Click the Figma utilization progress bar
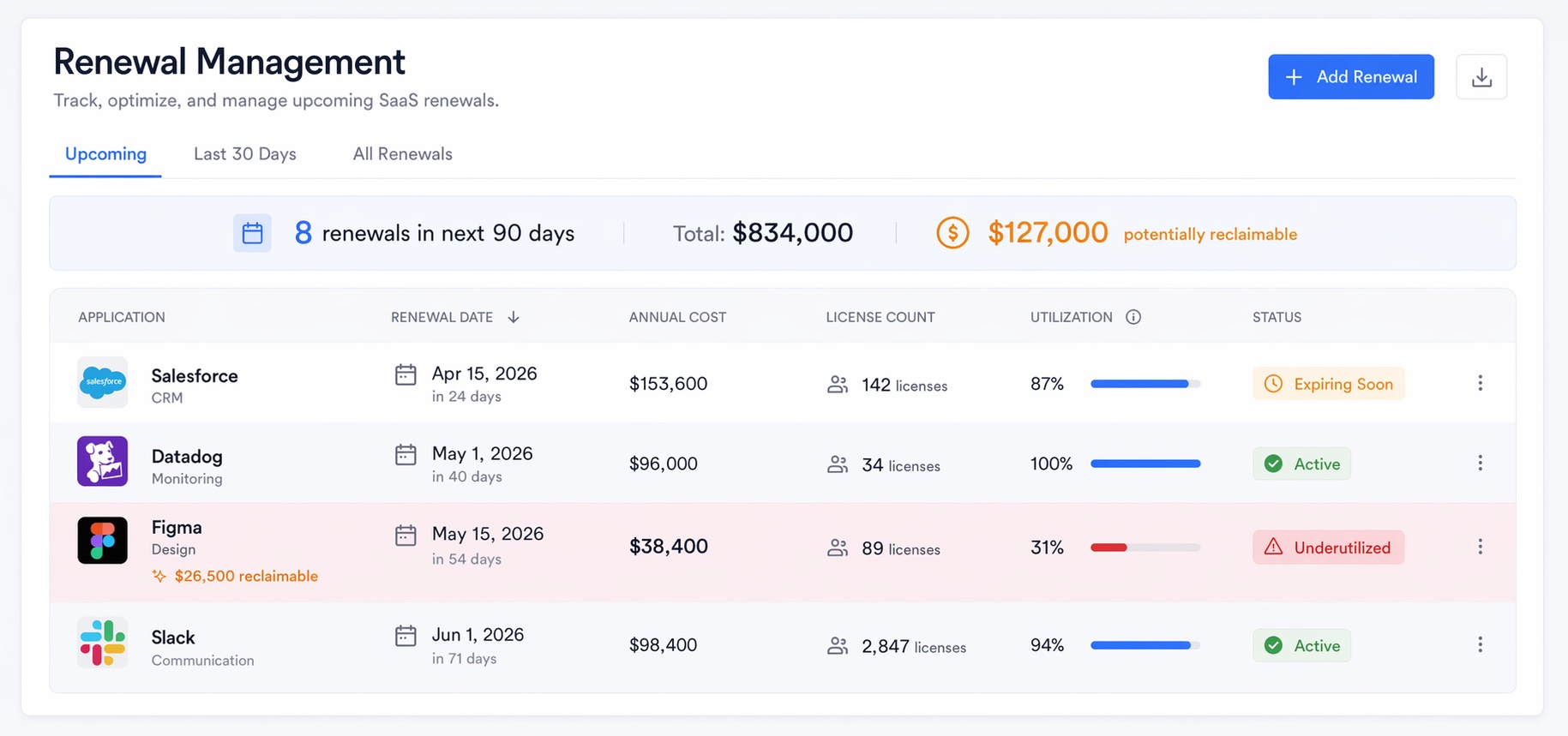The image size is (1568, 736). coord(1144,548)
